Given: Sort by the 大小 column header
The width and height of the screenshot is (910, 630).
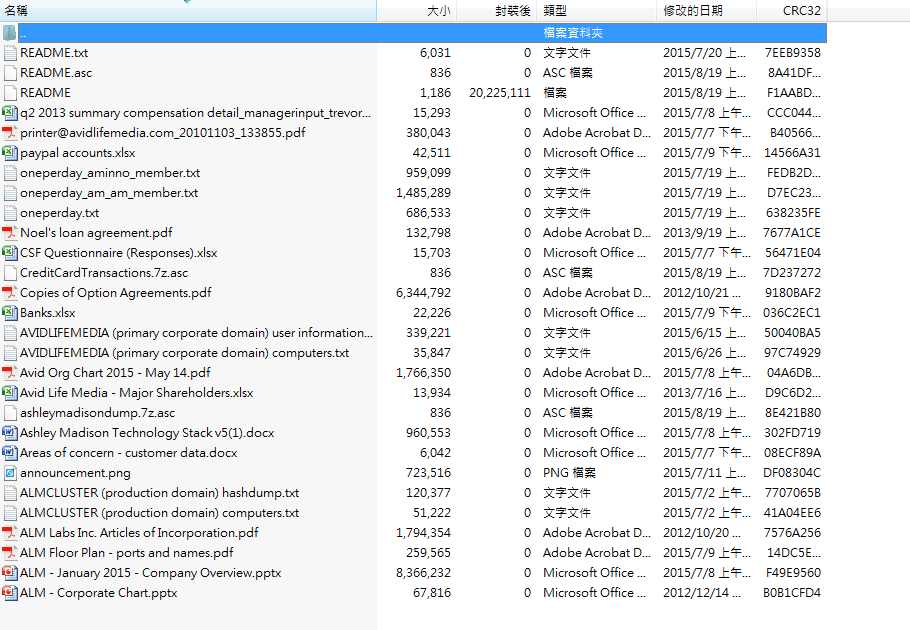Looking at the screenshot, I should (417, 10).
